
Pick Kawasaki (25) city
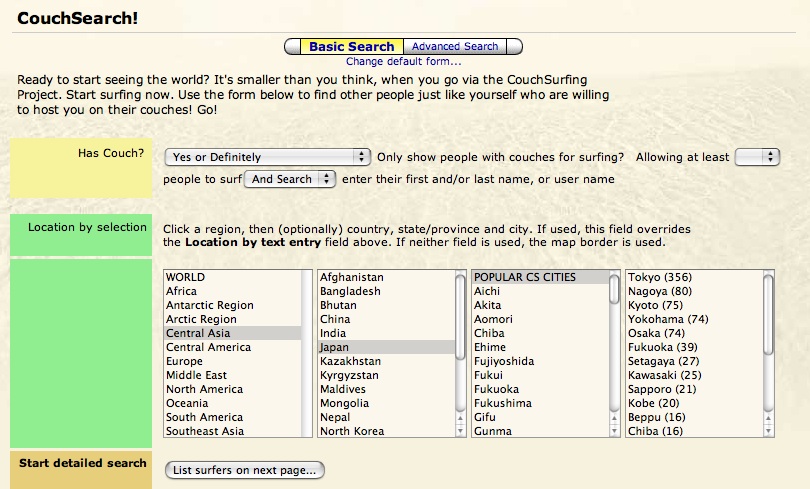click(x=695, y=375)
